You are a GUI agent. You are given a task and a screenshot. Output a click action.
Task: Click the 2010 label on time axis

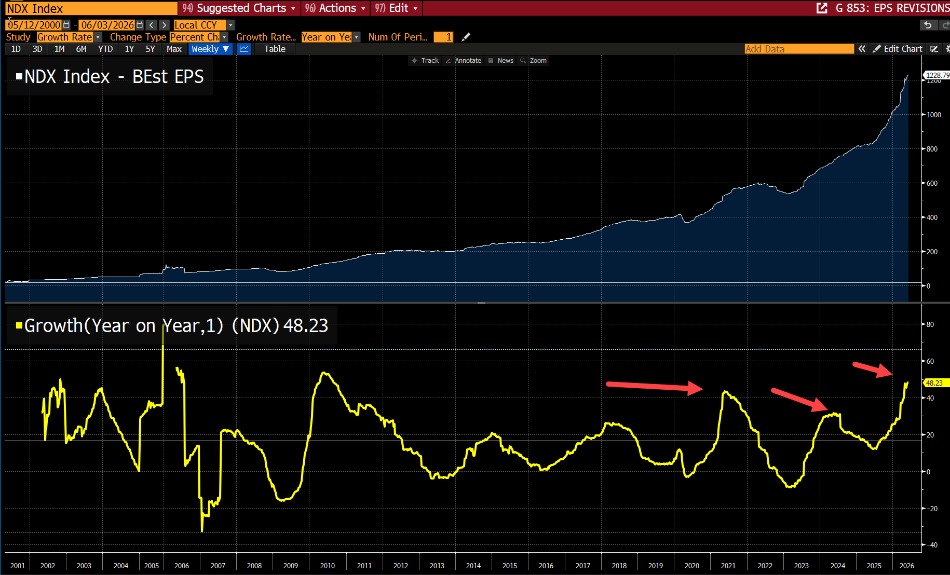(328, 565)
